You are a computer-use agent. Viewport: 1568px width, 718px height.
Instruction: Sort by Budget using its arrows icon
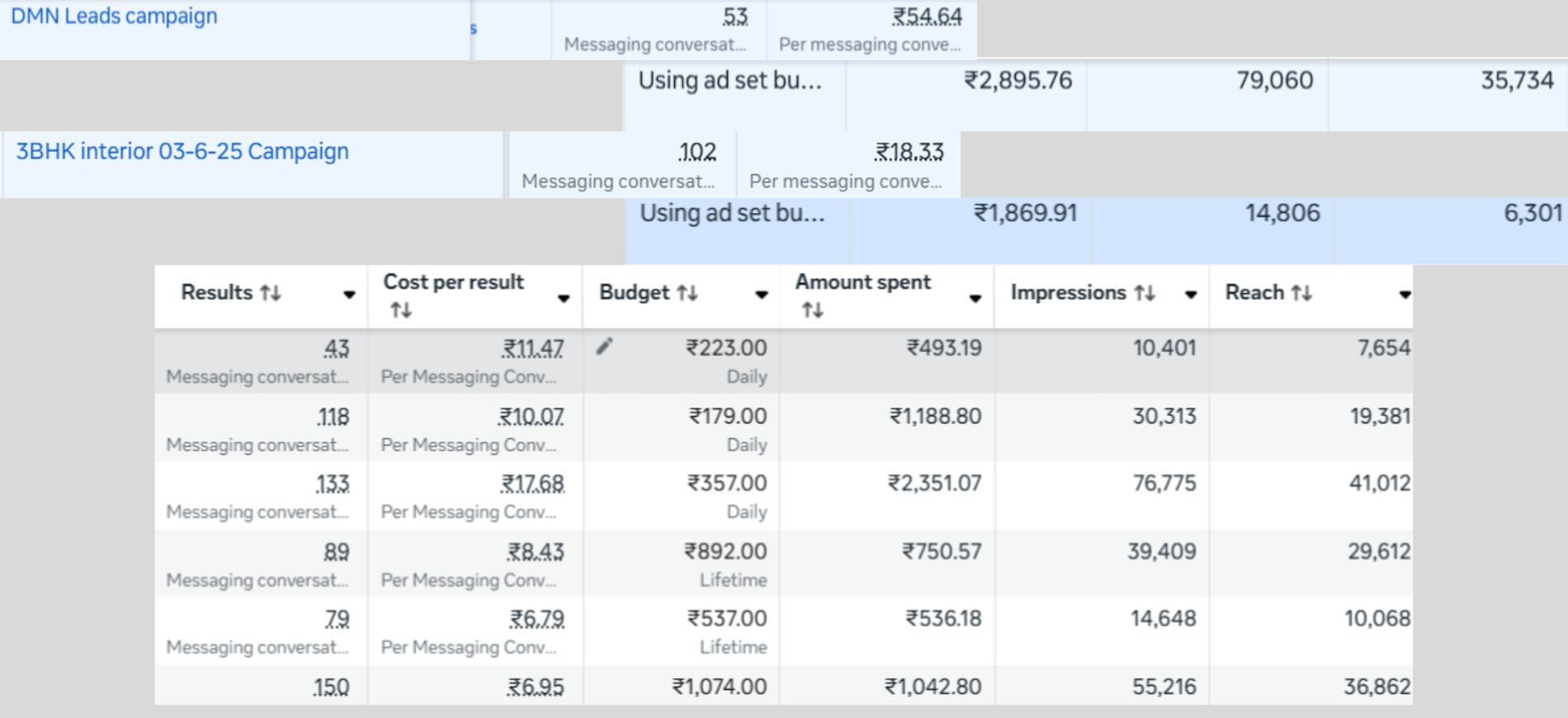[x=687, y=293]
